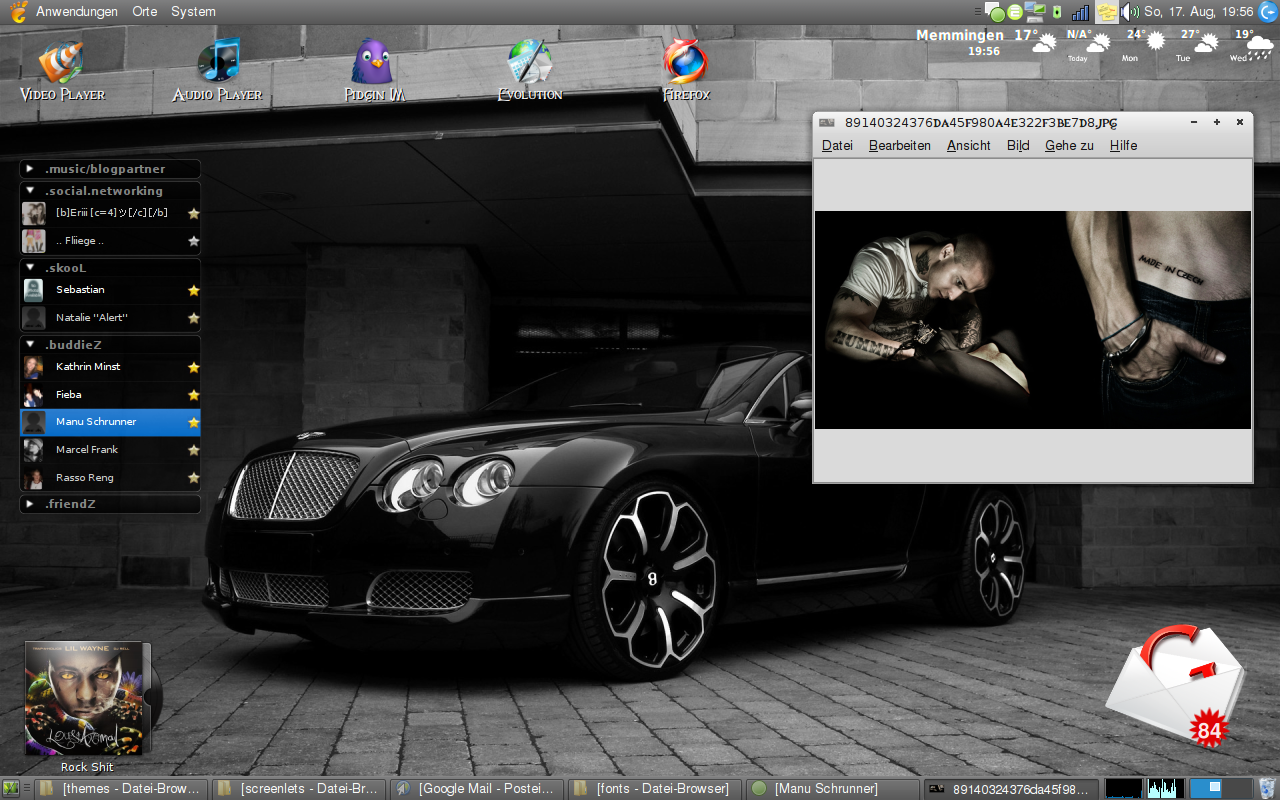
Task: Click the mail envelope showing 84 unread
Action: (1178, 685)
